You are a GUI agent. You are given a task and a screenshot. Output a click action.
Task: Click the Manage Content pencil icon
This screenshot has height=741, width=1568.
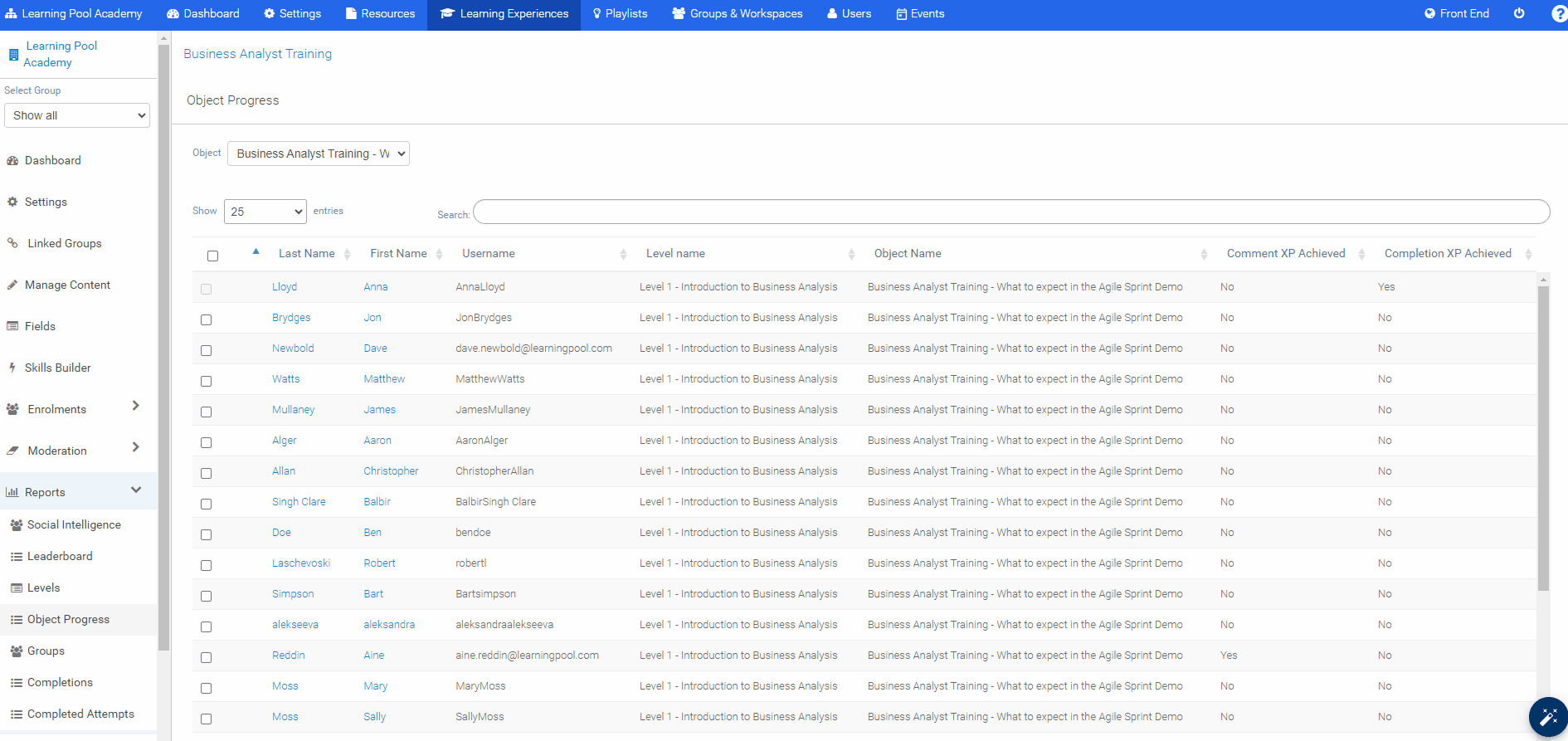12,285
